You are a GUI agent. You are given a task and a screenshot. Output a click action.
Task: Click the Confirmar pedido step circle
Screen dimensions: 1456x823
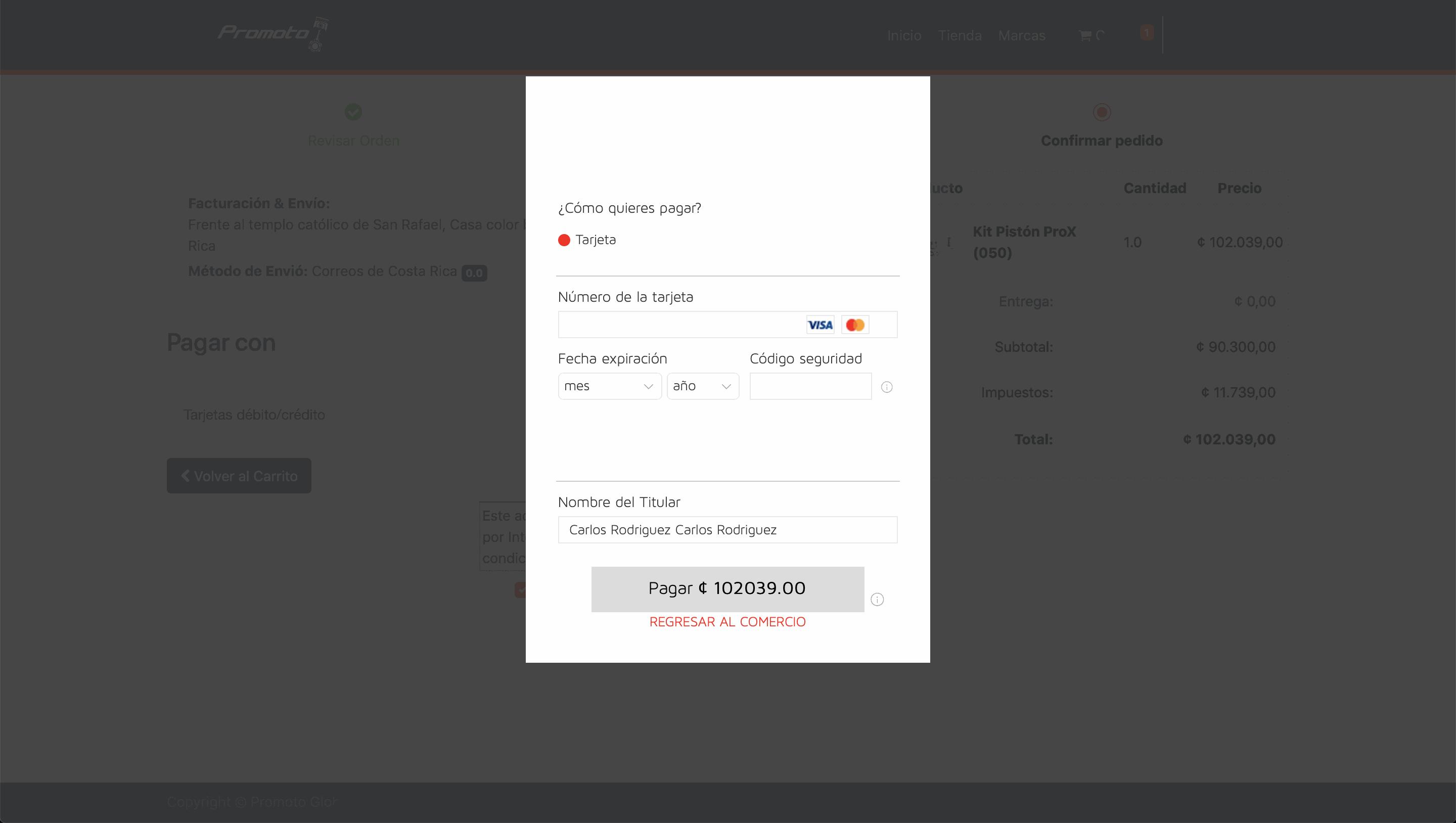(1102, 112)
